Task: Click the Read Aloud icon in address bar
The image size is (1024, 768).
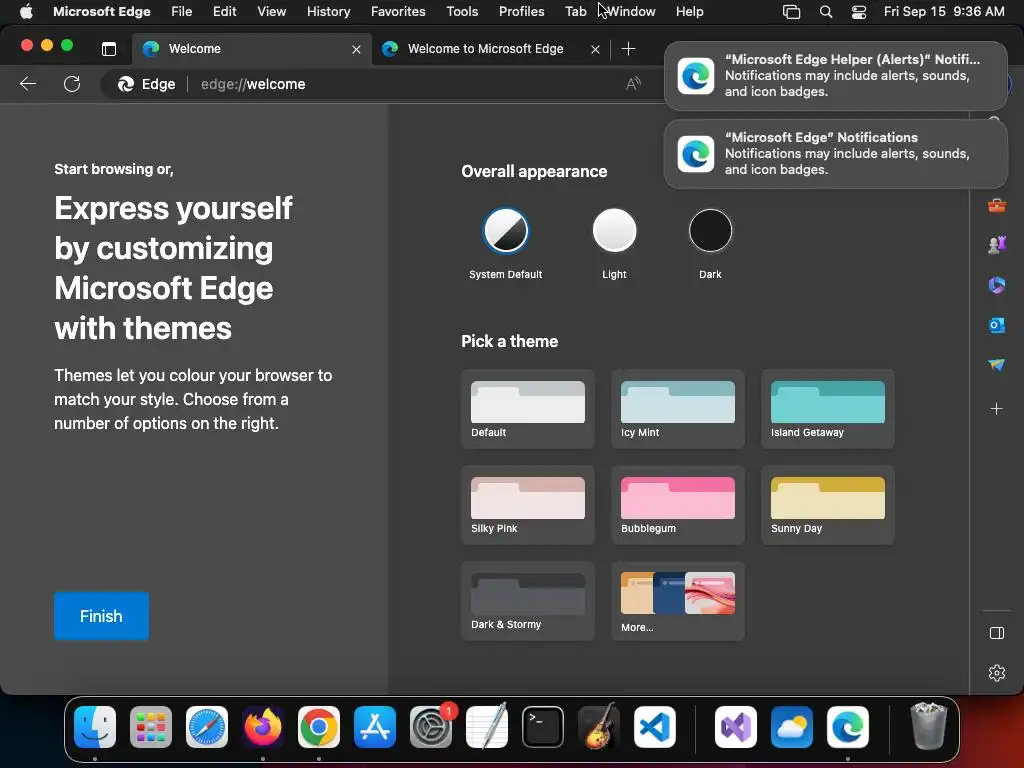Action: pos(633,84)
